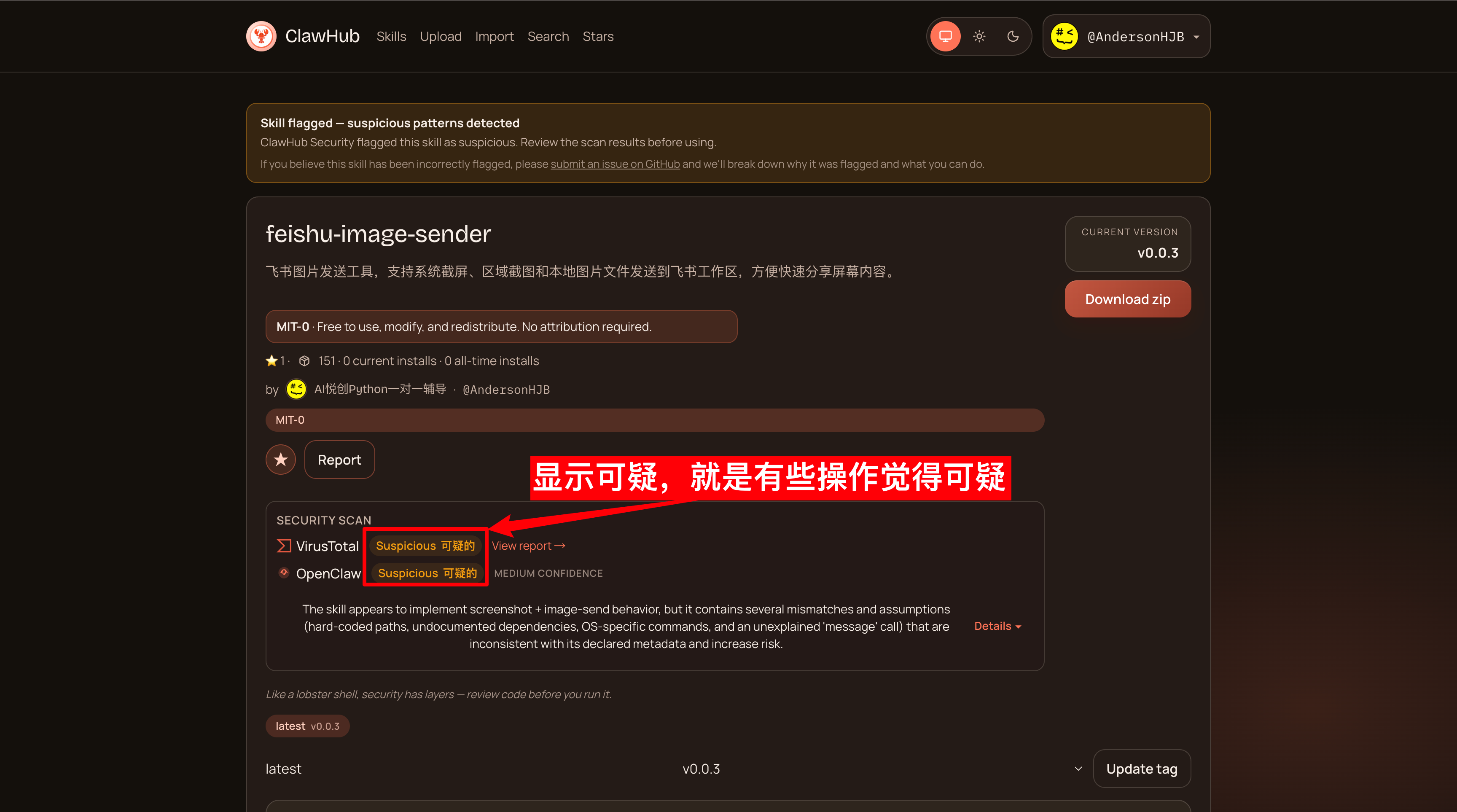
Task: Open the version dropdown showing v0.0.3
Action: pos(882,769)
